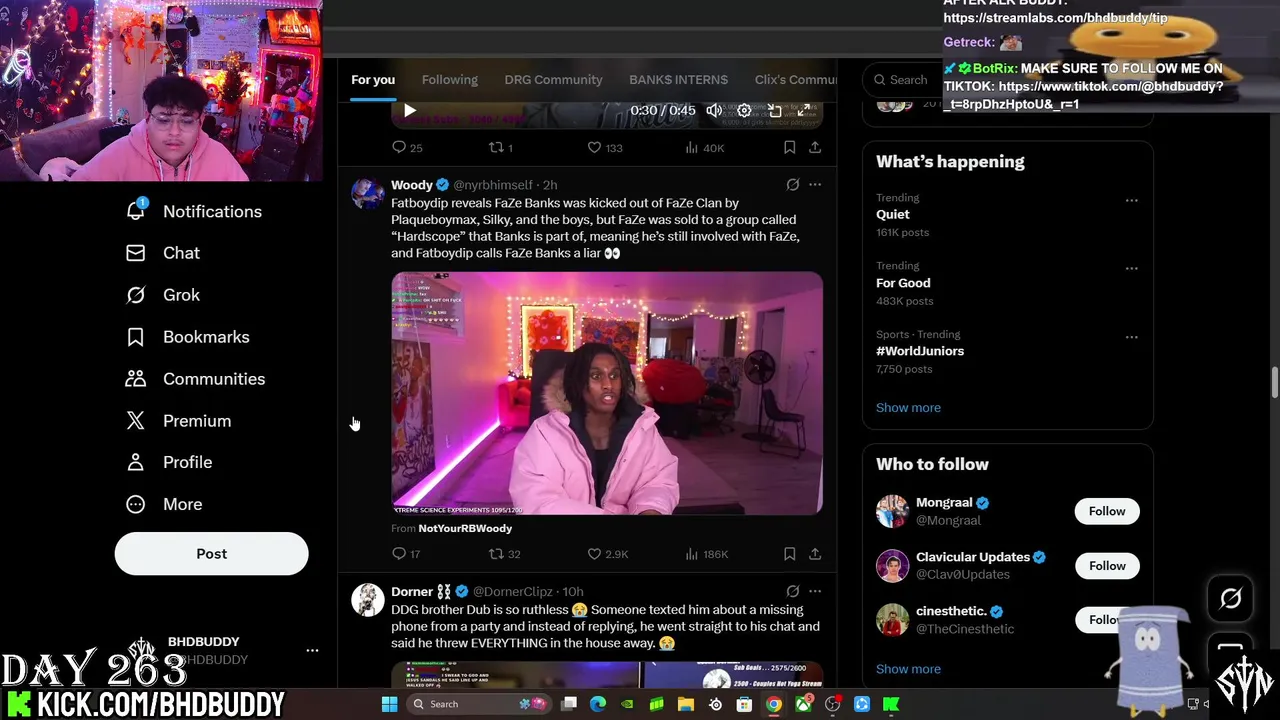This screenshot has width=1280, height=720.
Task: Open options for the #WorldJuniors trend
Action: (1131, 337)
